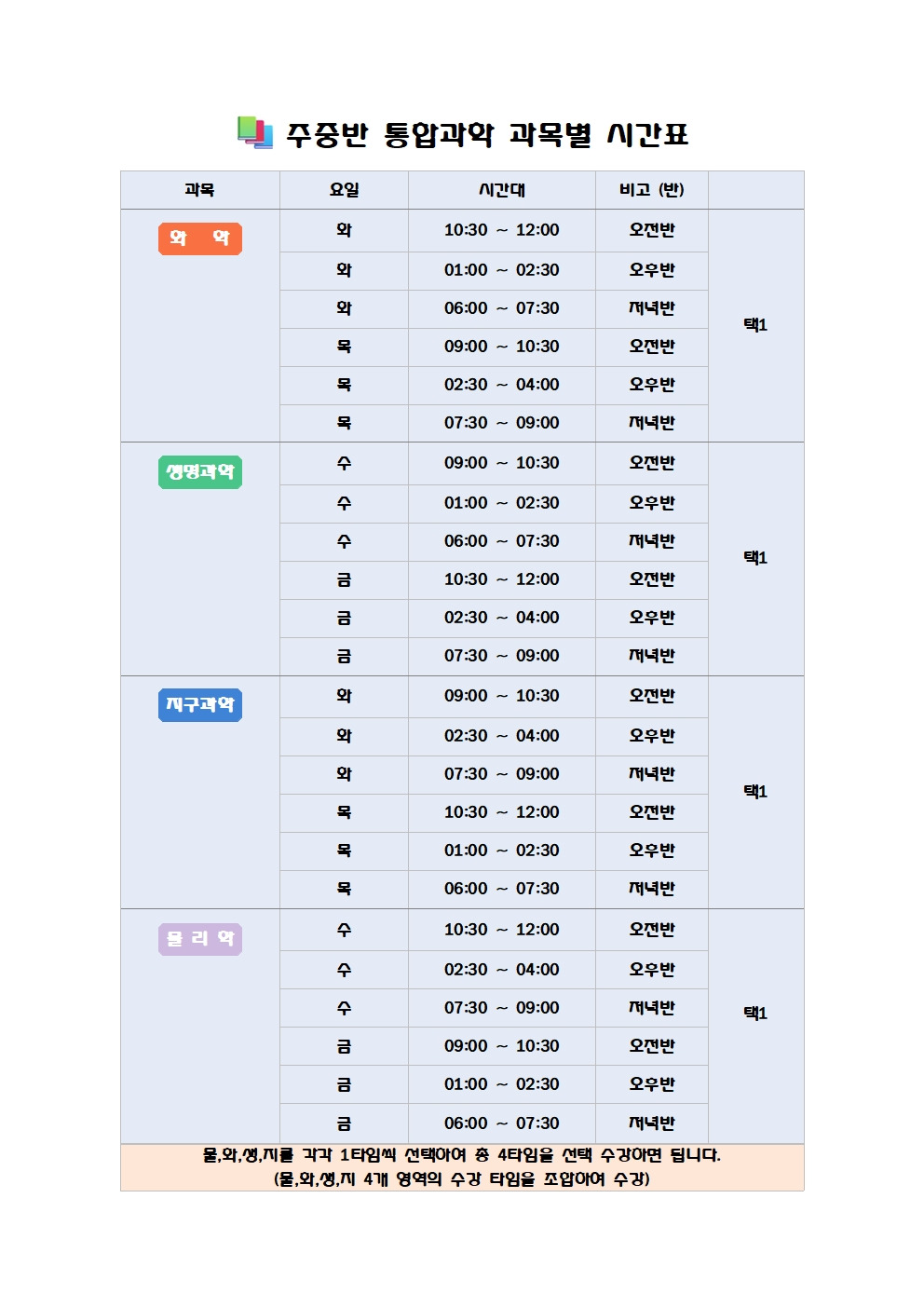This screenshot has height=1307, width=924.
Task: Click 생명과학 first row time 09:00 ~ 10:30
Action: click(501, 463)
